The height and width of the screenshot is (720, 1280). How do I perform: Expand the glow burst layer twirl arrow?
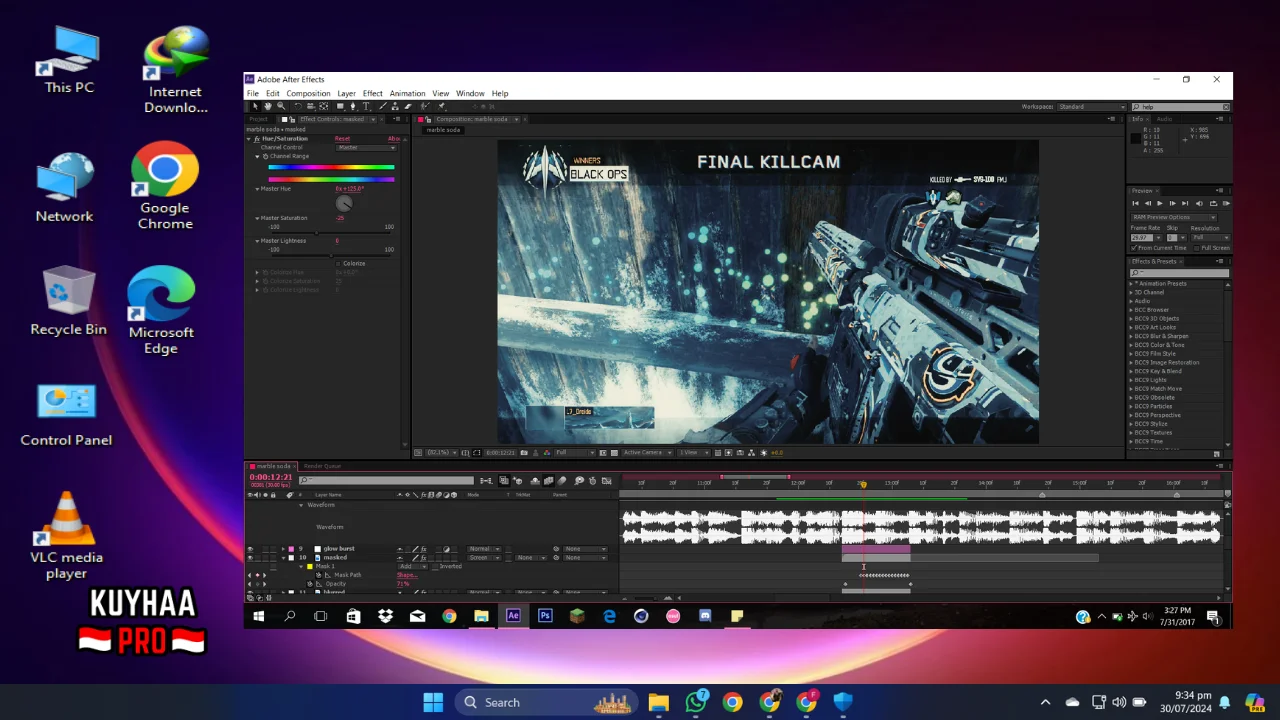point(283,549)
